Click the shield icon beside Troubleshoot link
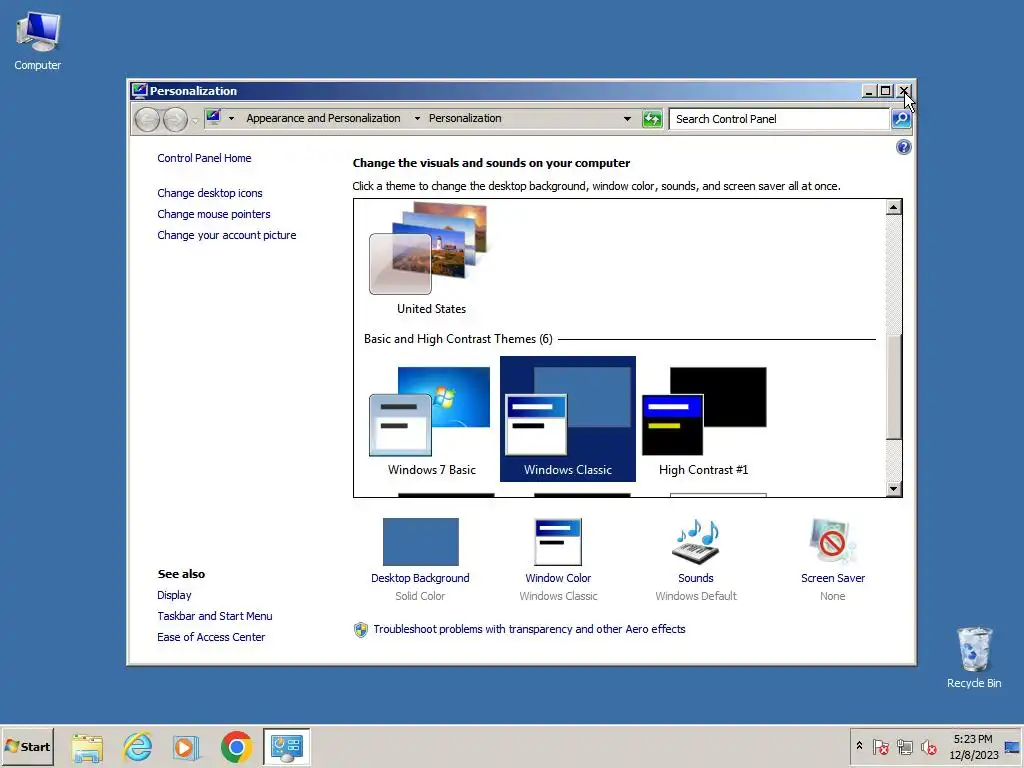Image resolution: width=1024 pixels, height=768 pixels. coord(360,630)
